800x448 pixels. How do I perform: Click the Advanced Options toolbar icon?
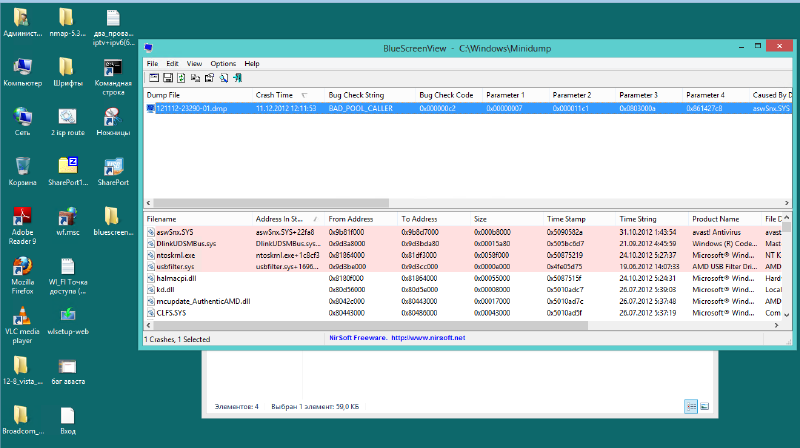pyautogui.click(x=154, y=78)
